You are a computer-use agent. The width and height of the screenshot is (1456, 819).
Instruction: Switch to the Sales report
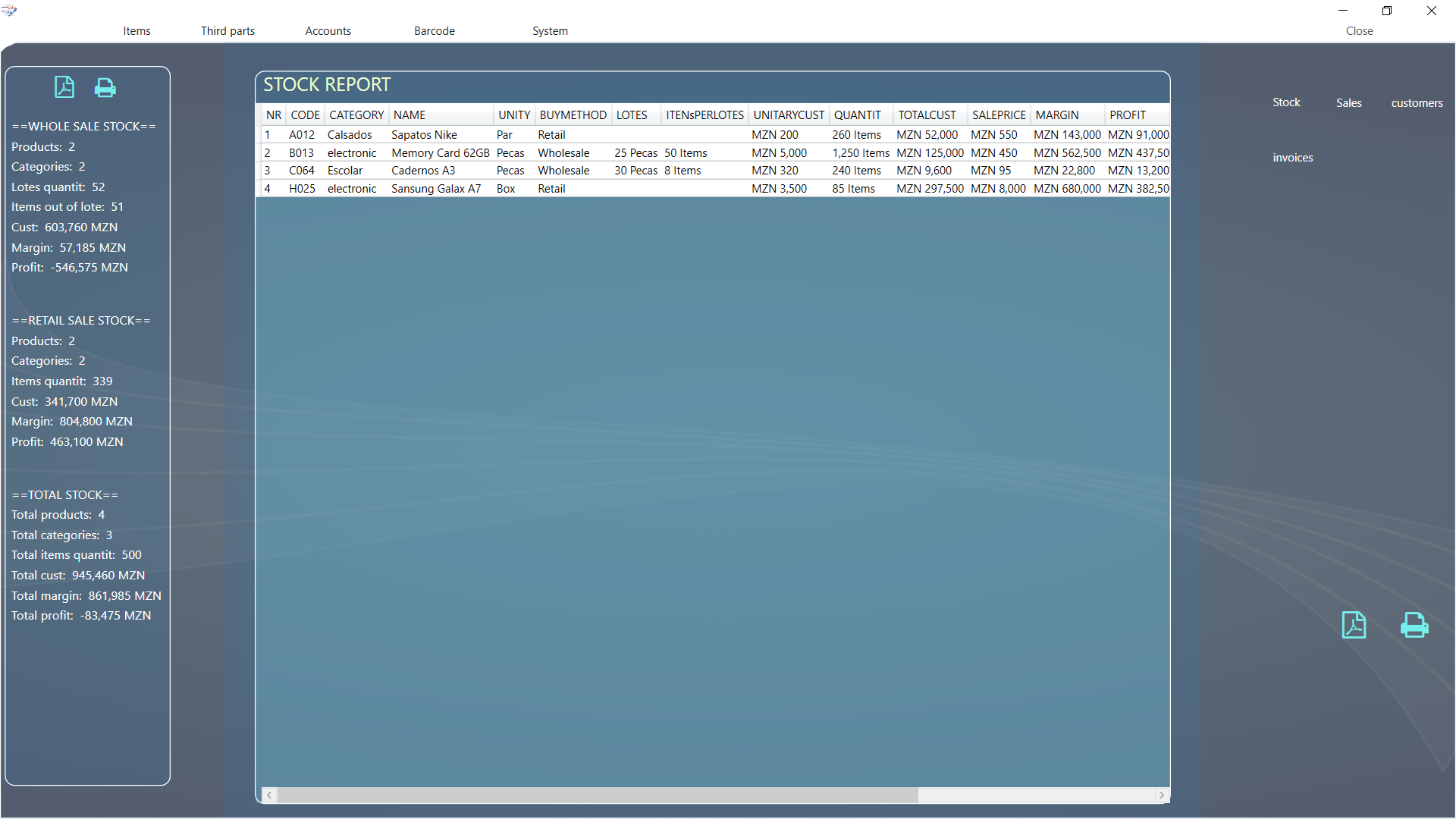[x=1348, y=103]
